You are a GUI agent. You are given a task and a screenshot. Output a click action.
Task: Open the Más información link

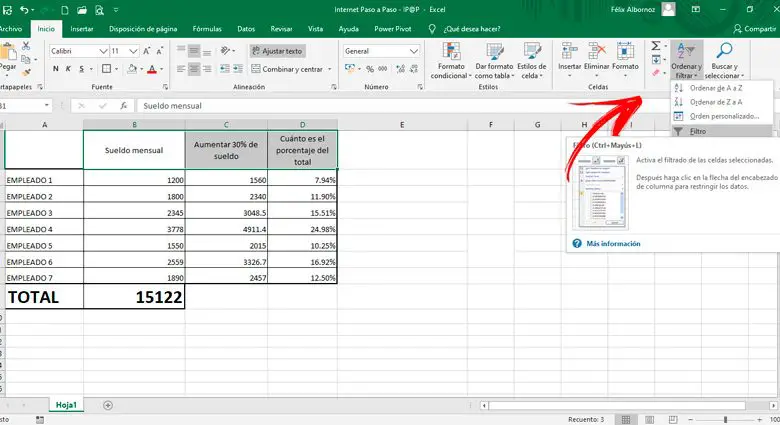(613, 243)
